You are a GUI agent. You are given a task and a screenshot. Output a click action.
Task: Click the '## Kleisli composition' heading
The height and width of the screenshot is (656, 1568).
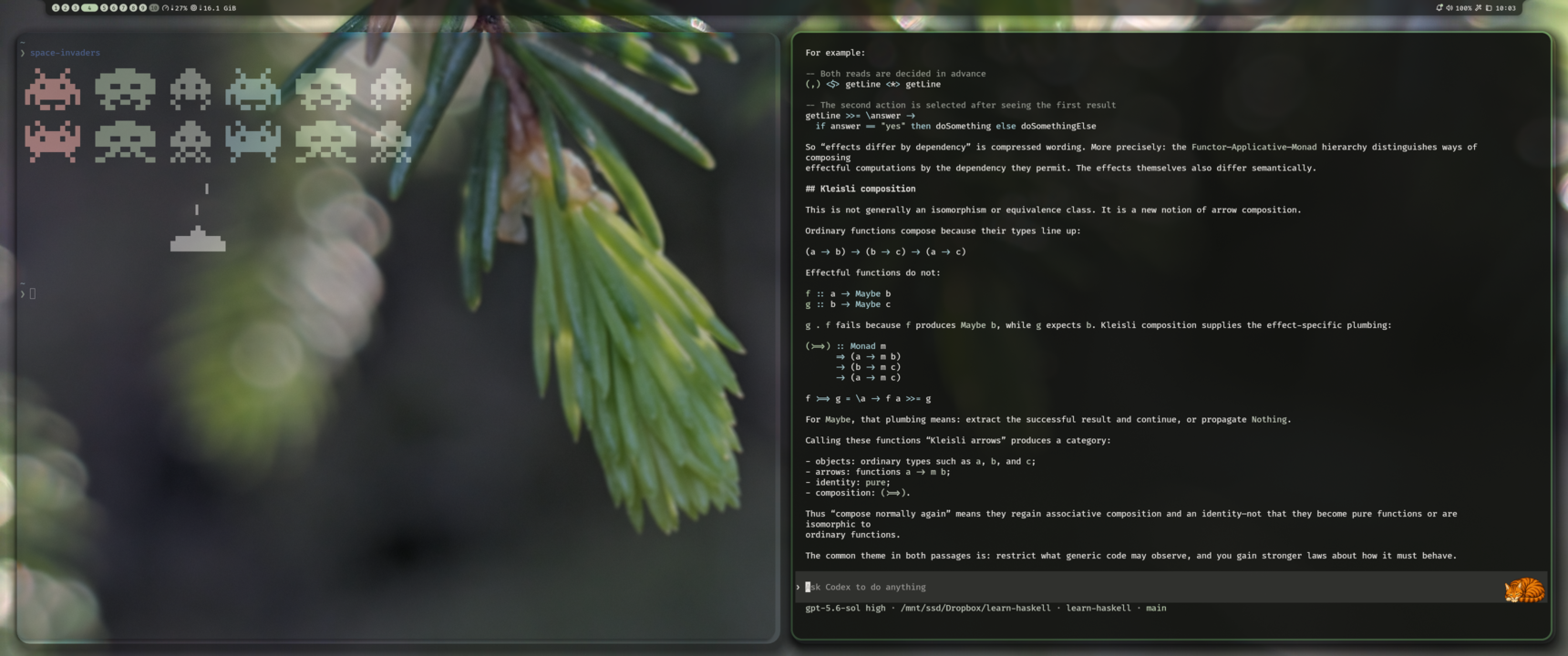tap(861, 189)
